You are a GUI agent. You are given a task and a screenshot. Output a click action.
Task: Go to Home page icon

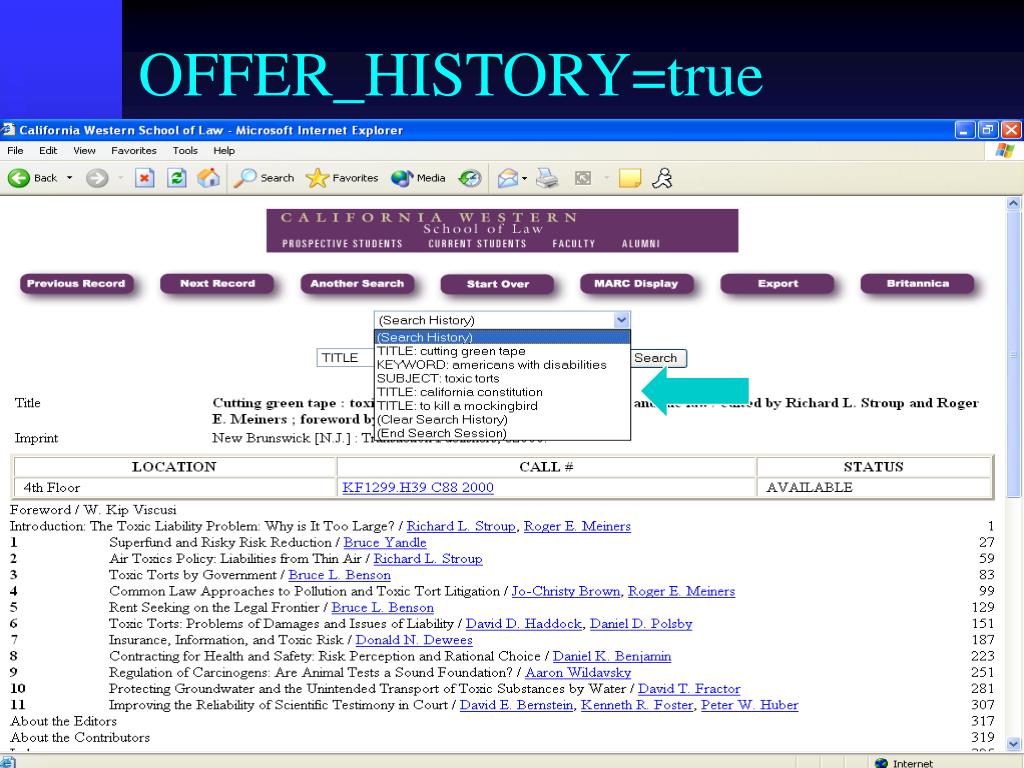208,178
